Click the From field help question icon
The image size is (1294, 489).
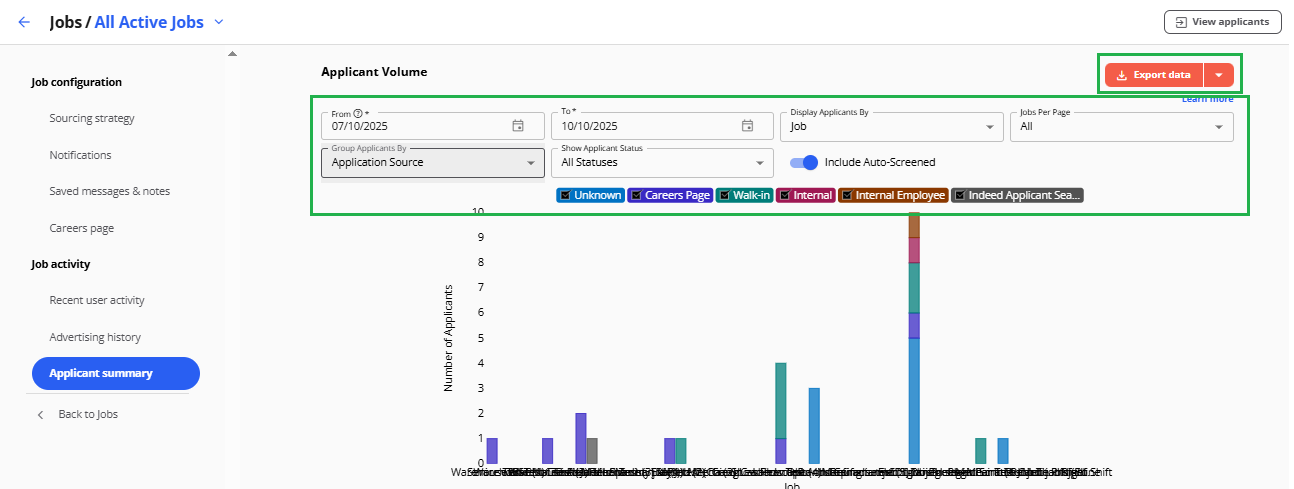[358, 114]
